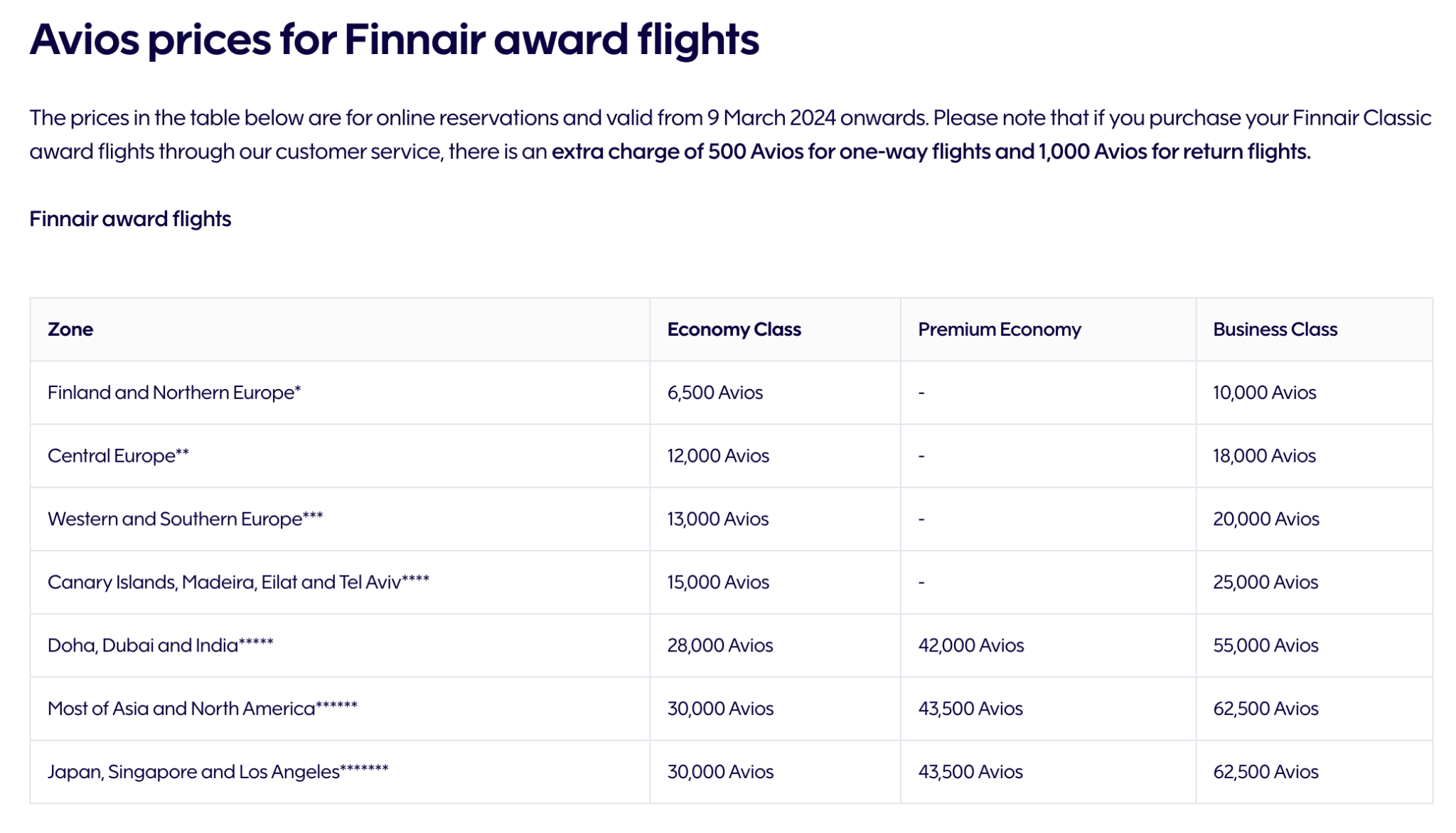Click the Economy Class column header
Screen dimensions: 1456x833
(x=734, y=329)
